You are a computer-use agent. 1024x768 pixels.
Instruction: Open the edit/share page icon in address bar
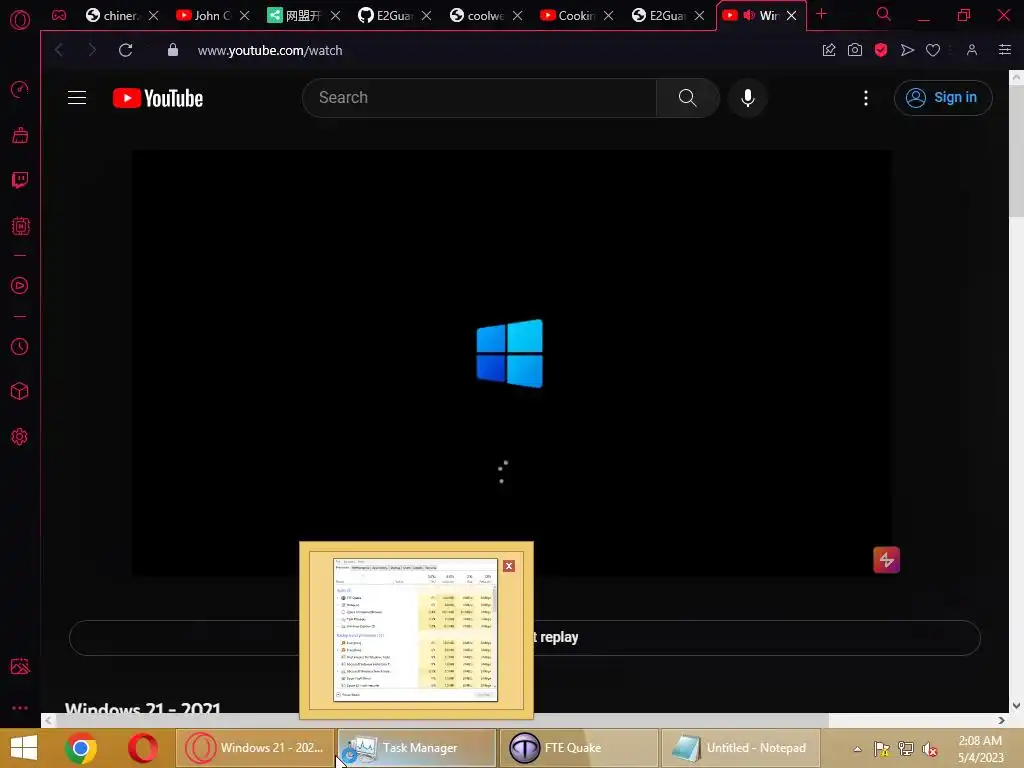829,50
